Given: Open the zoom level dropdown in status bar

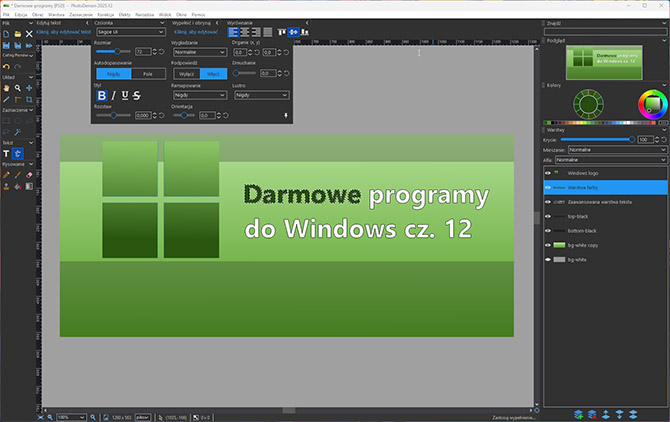Looking at the screenshot, I should 71,417.
